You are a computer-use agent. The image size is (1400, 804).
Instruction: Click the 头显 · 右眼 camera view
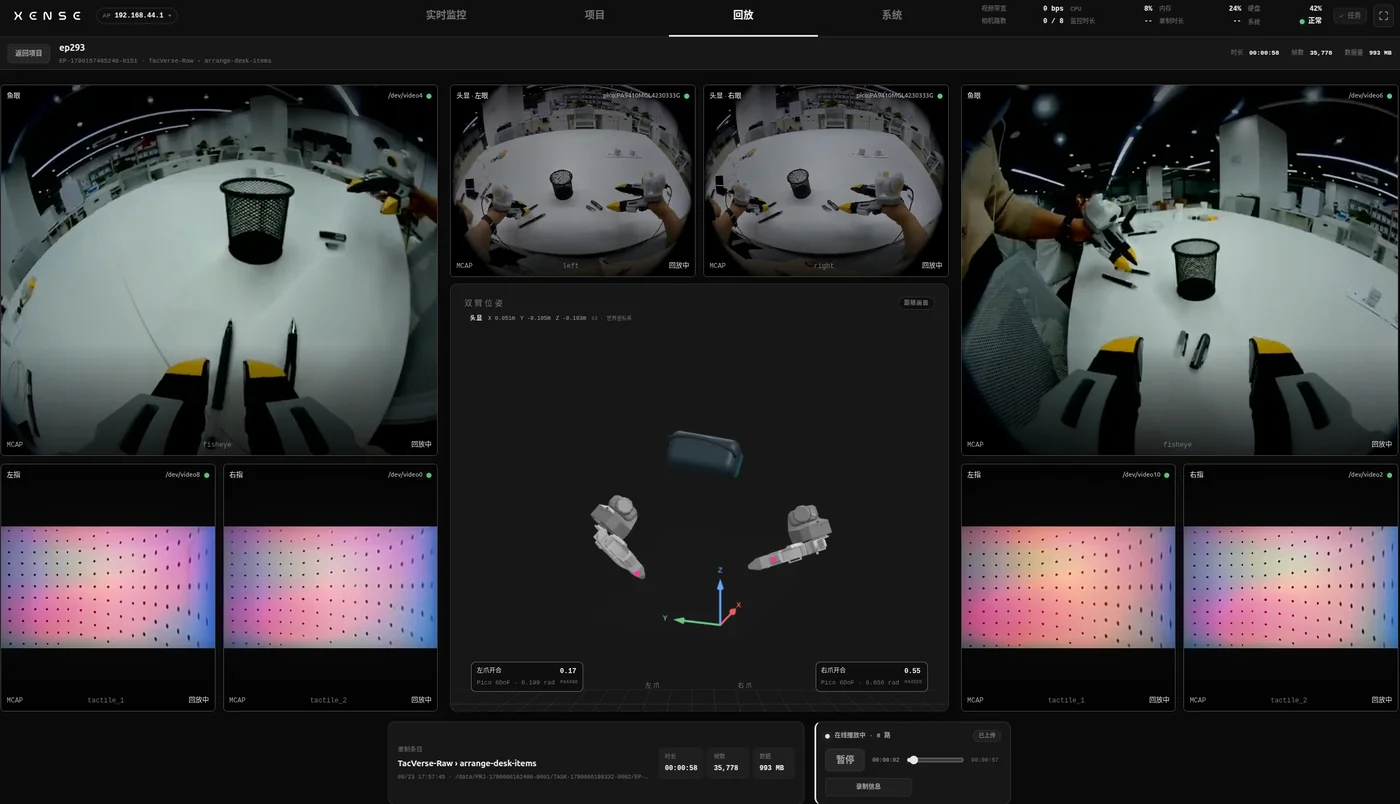point(826,180)
